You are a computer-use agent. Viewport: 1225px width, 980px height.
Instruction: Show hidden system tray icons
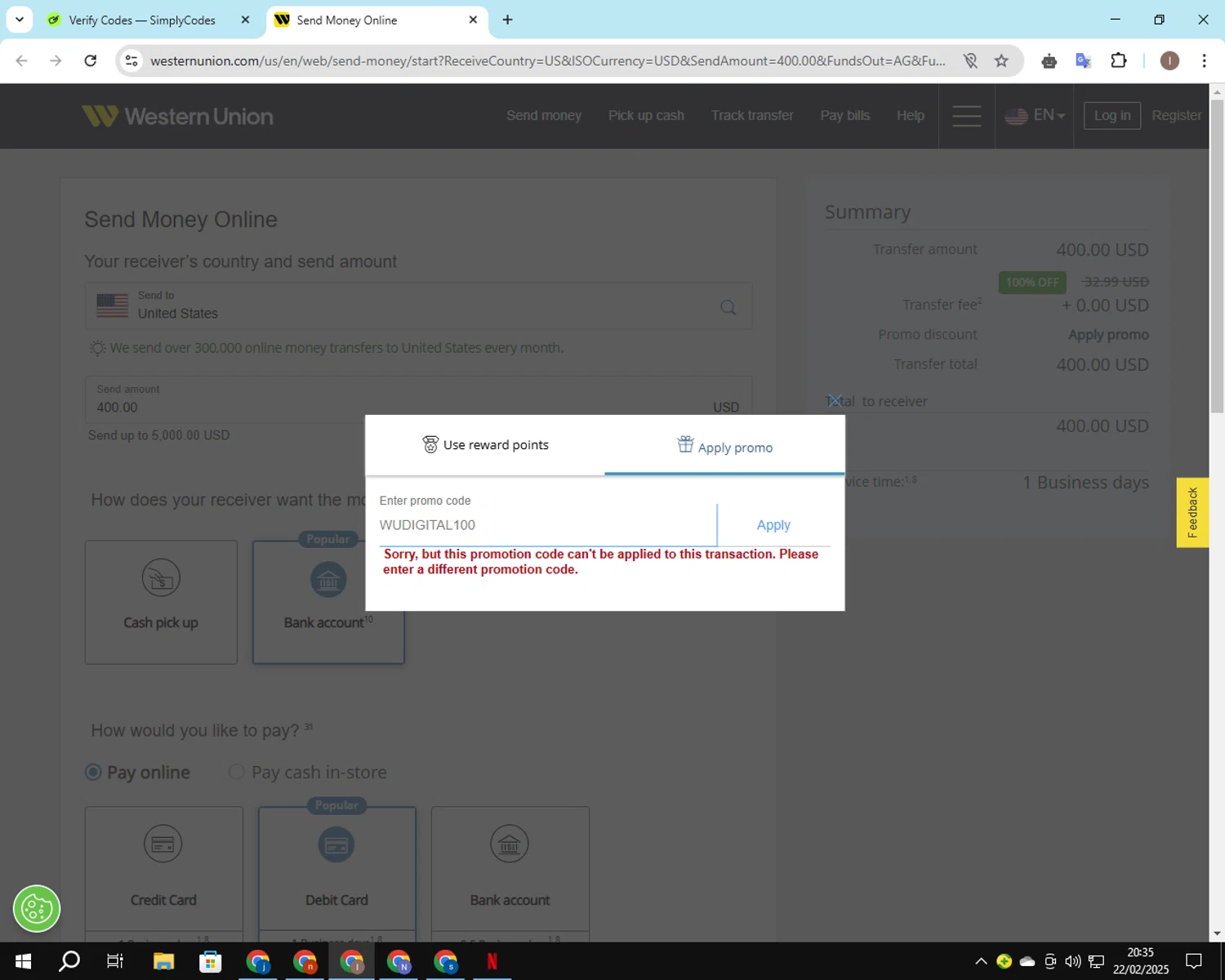point(981,961)
